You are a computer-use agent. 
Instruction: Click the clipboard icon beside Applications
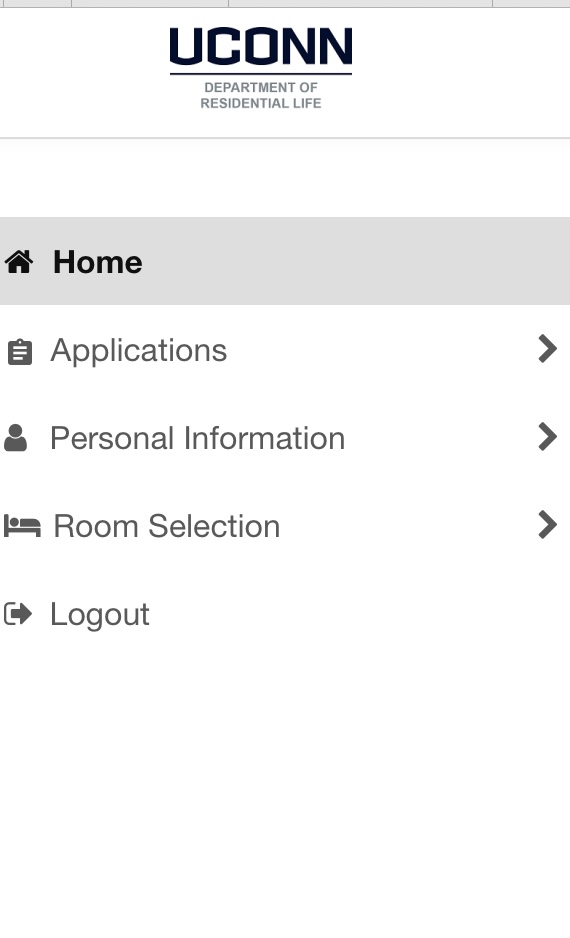[x=20, y=352]
